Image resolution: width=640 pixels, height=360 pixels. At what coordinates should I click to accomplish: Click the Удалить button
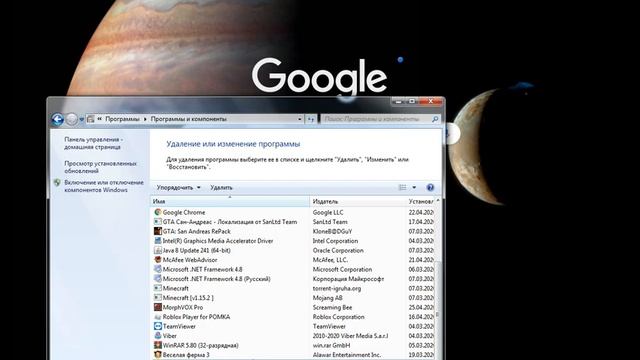pyautogui.click(x=221, y=187)
